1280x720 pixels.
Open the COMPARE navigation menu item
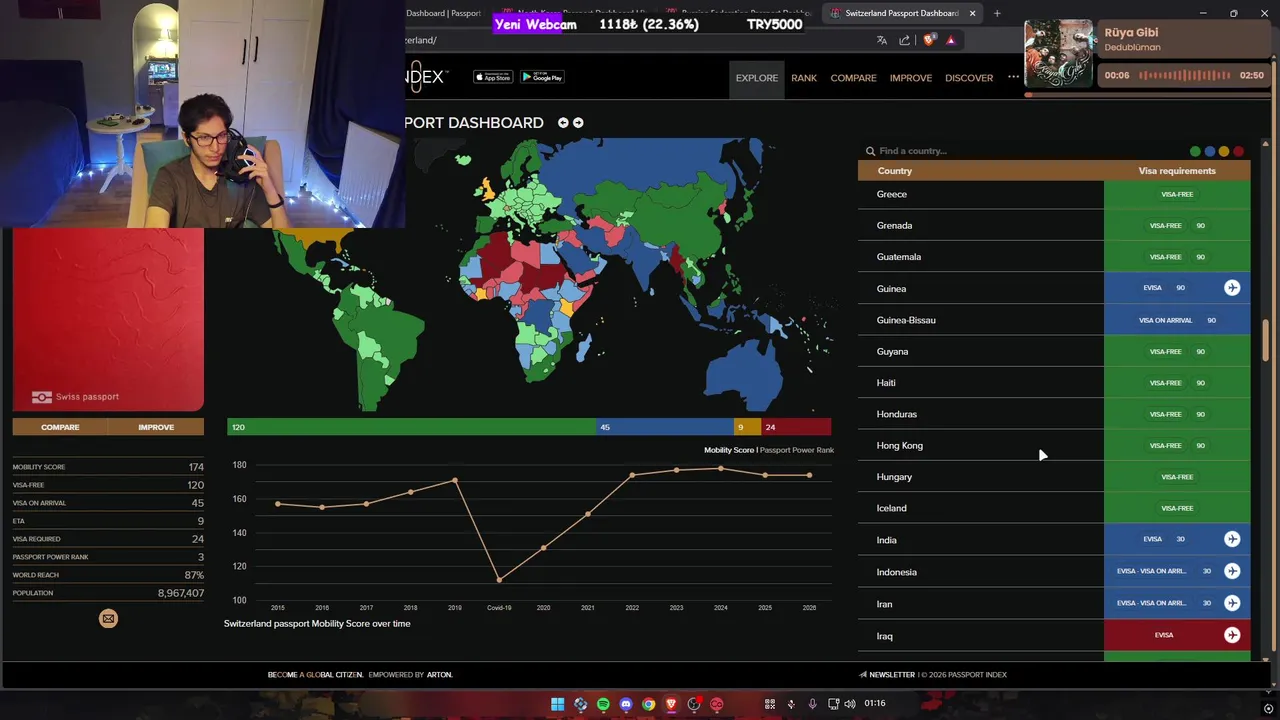853,78
